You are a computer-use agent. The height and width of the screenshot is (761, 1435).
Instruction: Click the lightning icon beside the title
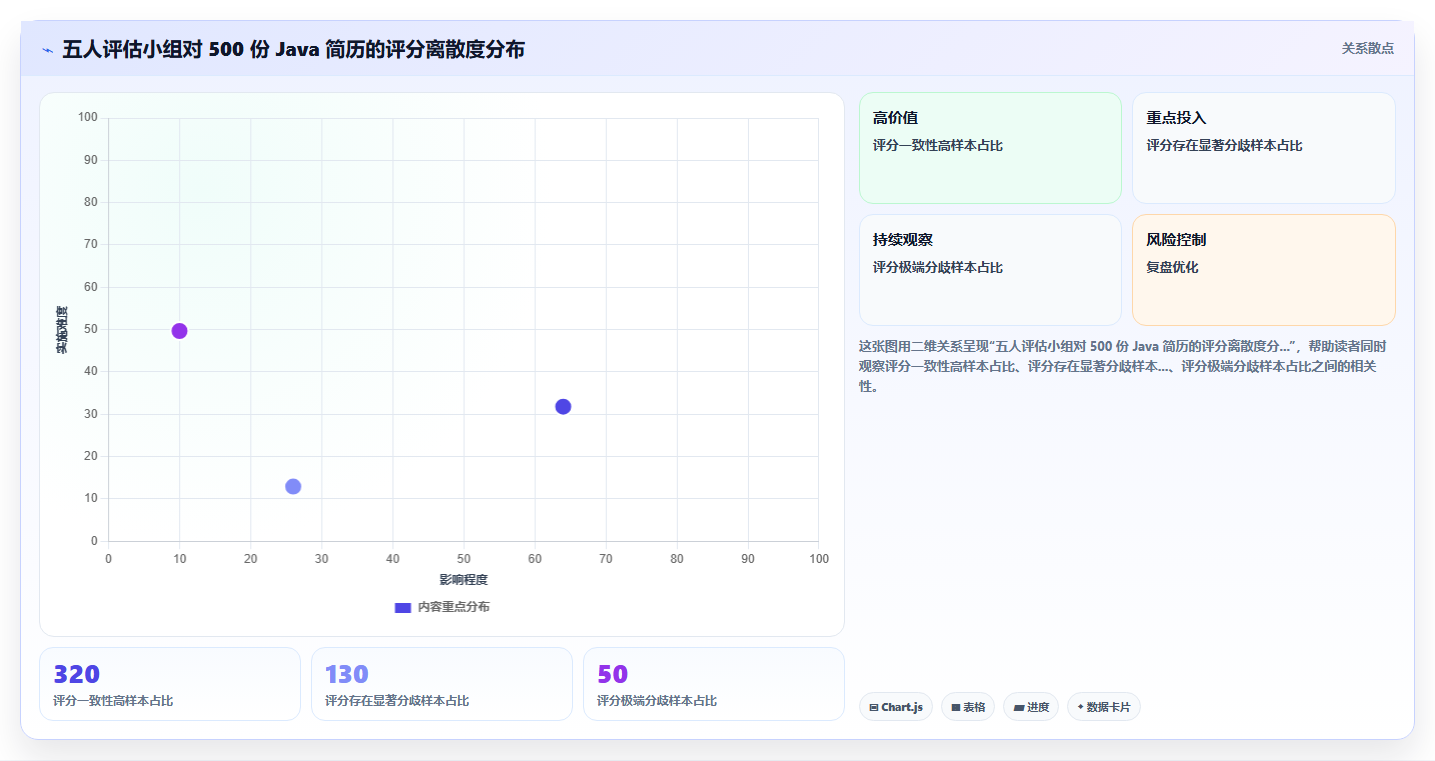(47, 50)
